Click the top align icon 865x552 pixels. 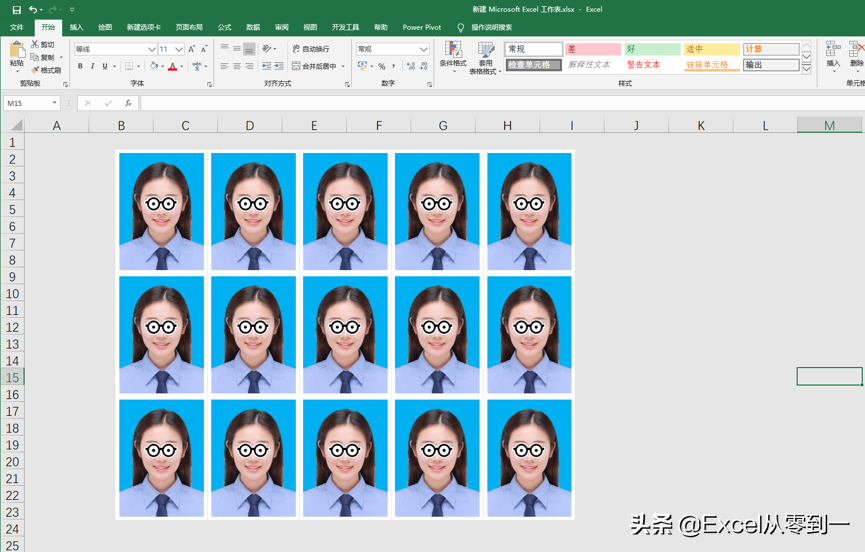pyautogui.click(x=225, y=49)
